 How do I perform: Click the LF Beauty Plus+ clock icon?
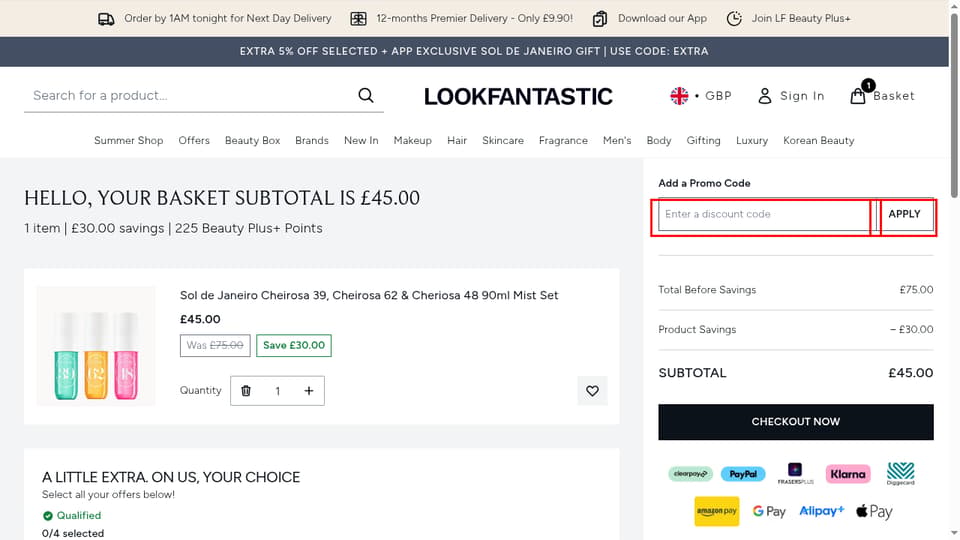coord(734,18)
